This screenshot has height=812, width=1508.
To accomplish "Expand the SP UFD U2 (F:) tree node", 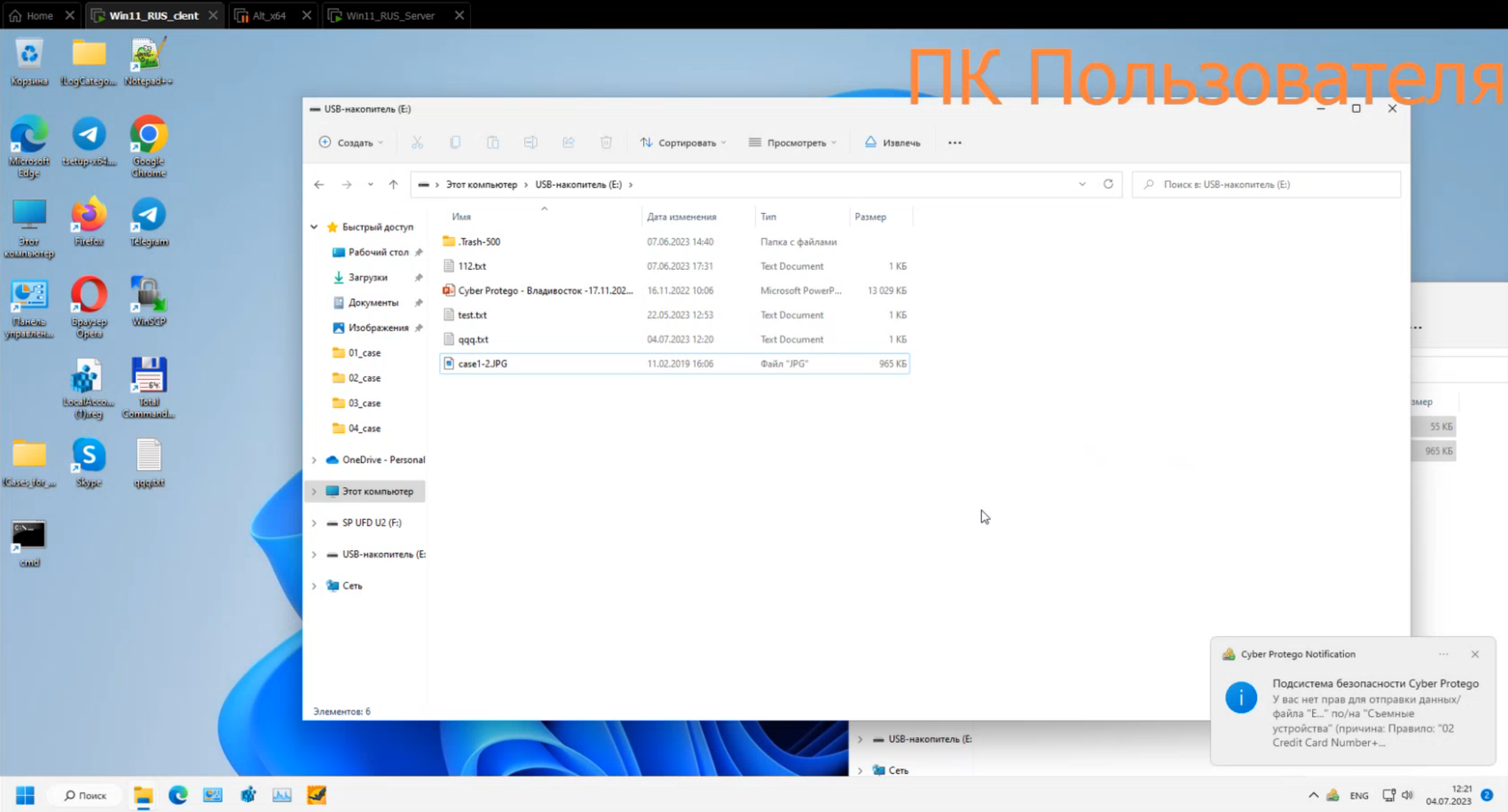I will (x=314, y=523).
